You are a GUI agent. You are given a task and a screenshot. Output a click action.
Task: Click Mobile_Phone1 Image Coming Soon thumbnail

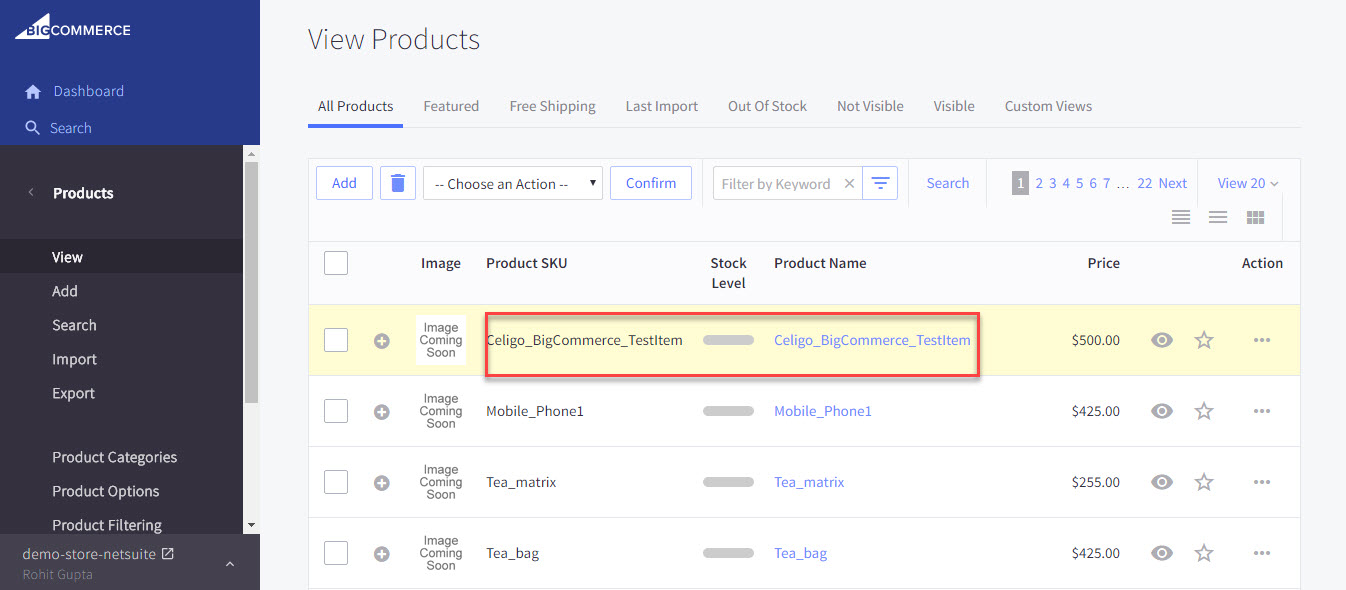point(441,411)
